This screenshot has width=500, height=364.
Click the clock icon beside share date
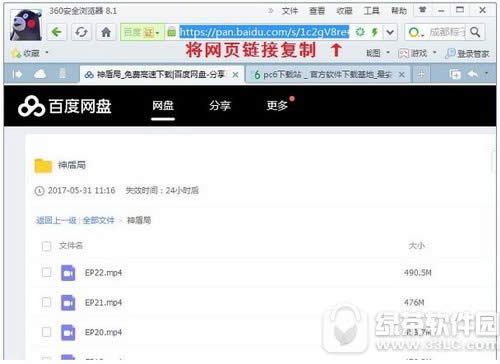[40, 191]
